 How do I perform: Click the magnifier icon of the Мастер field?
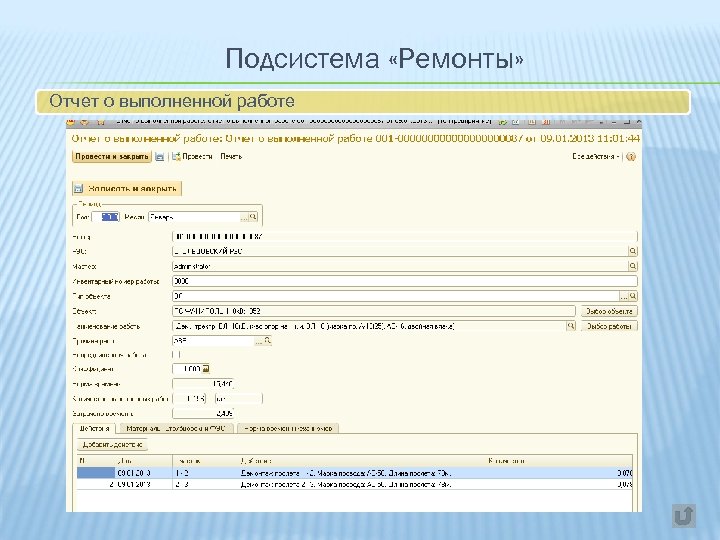(x=633, y=266)
